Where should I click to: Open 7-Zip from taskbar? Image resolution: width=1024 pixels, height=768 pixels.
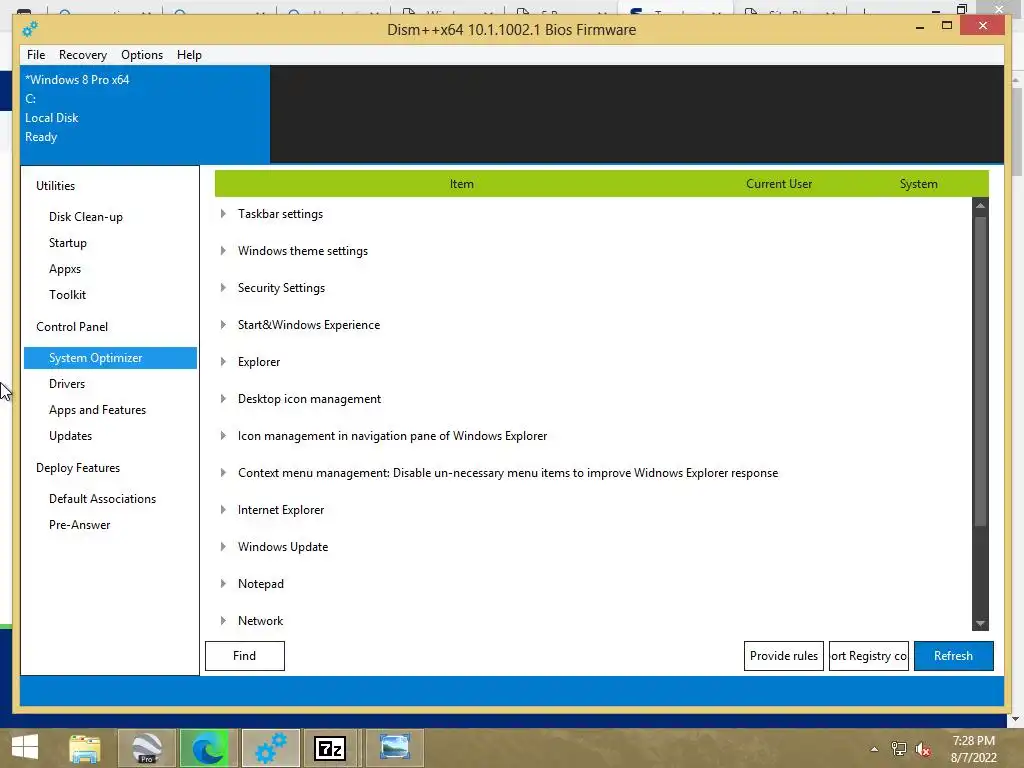[330, 748]
